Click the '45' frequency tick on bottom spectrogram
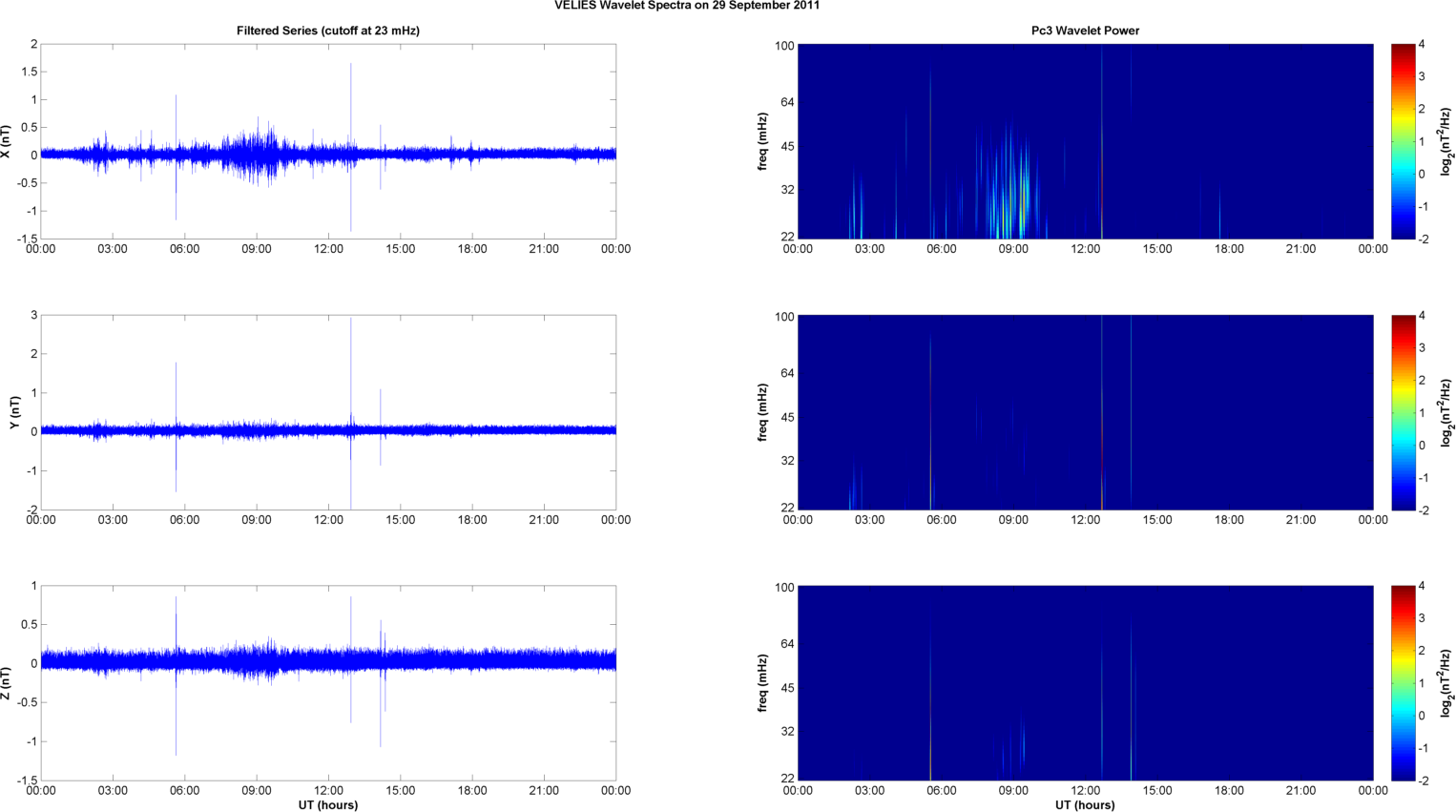This screenshot has width=1456, height=812. (x=787, y=689)
